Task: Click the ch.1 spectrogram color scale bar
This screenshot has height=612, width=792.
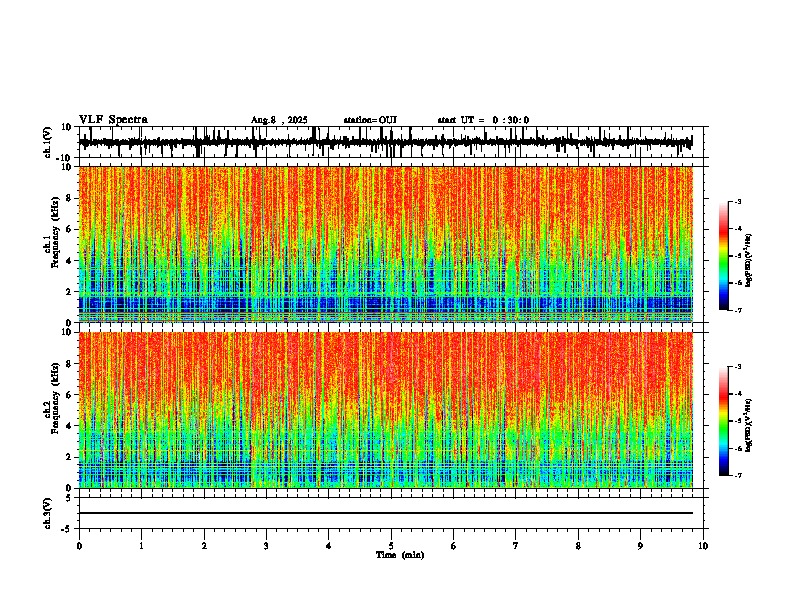Action: 724,256
